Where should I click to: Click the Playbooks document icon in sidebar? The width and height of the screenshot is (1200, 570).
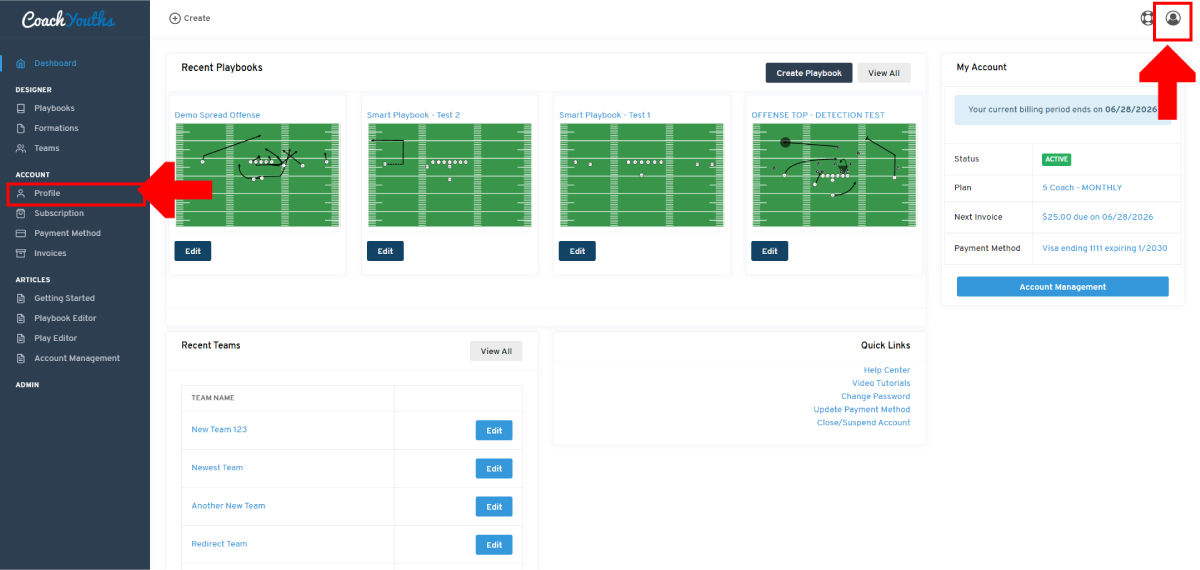(x=22, y=108)
